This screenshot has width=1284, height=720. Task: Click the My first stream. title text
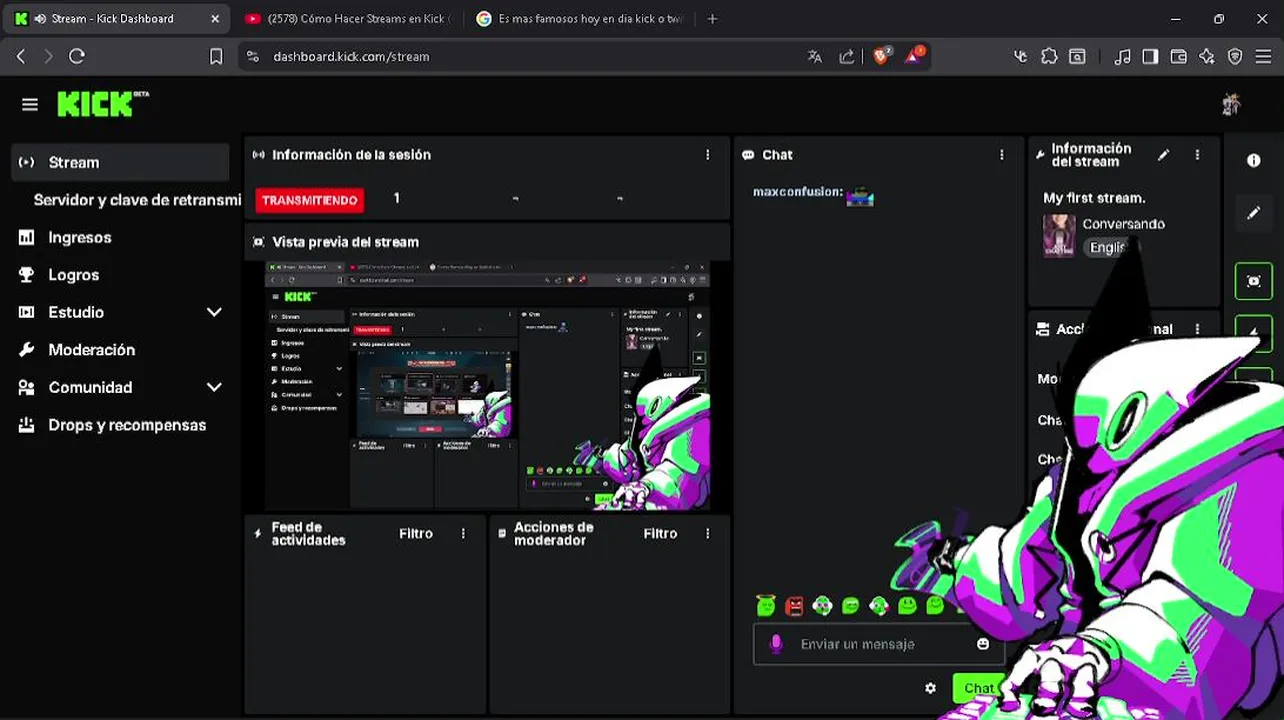[1094, 198]
